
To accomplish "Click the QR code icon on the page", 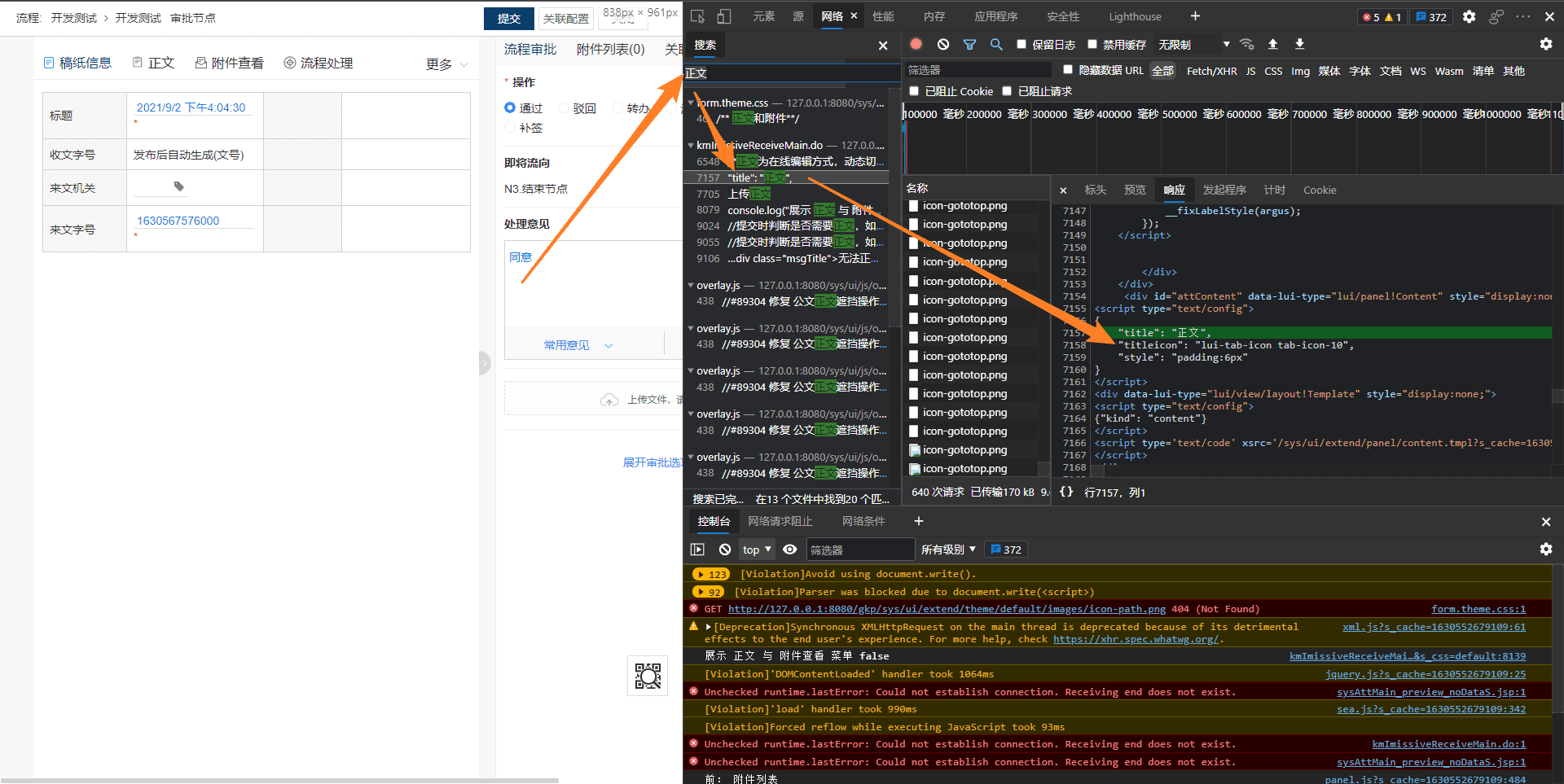I will 648,676.
